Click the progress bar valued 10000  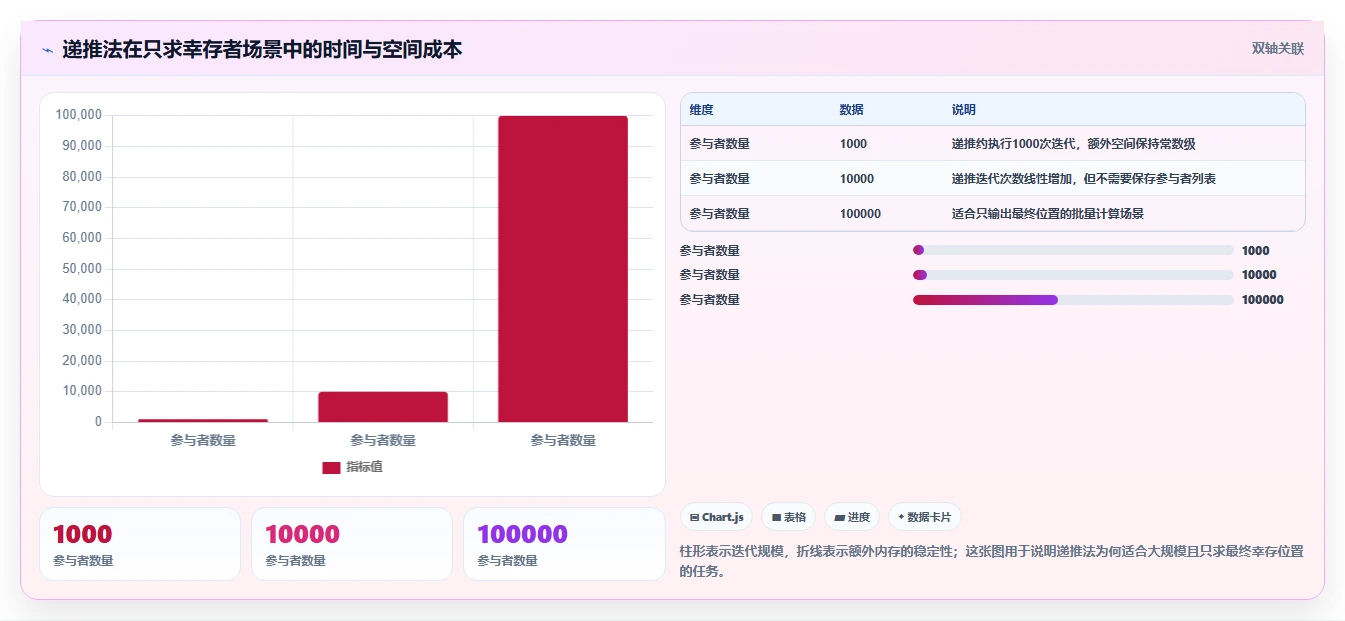point(1073,275)
